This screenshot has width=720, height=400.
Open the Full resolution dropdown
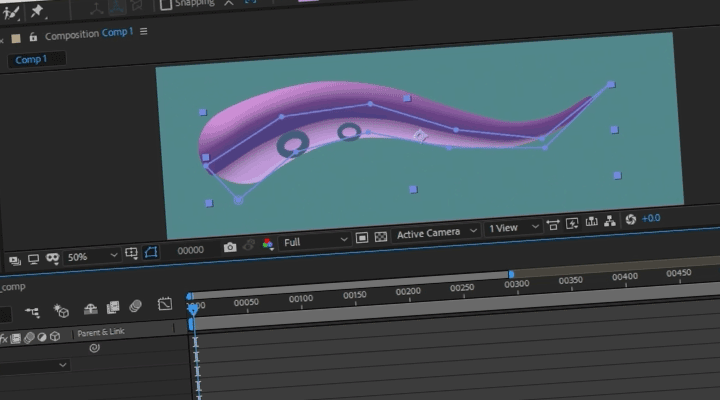(x=315, y=241)
